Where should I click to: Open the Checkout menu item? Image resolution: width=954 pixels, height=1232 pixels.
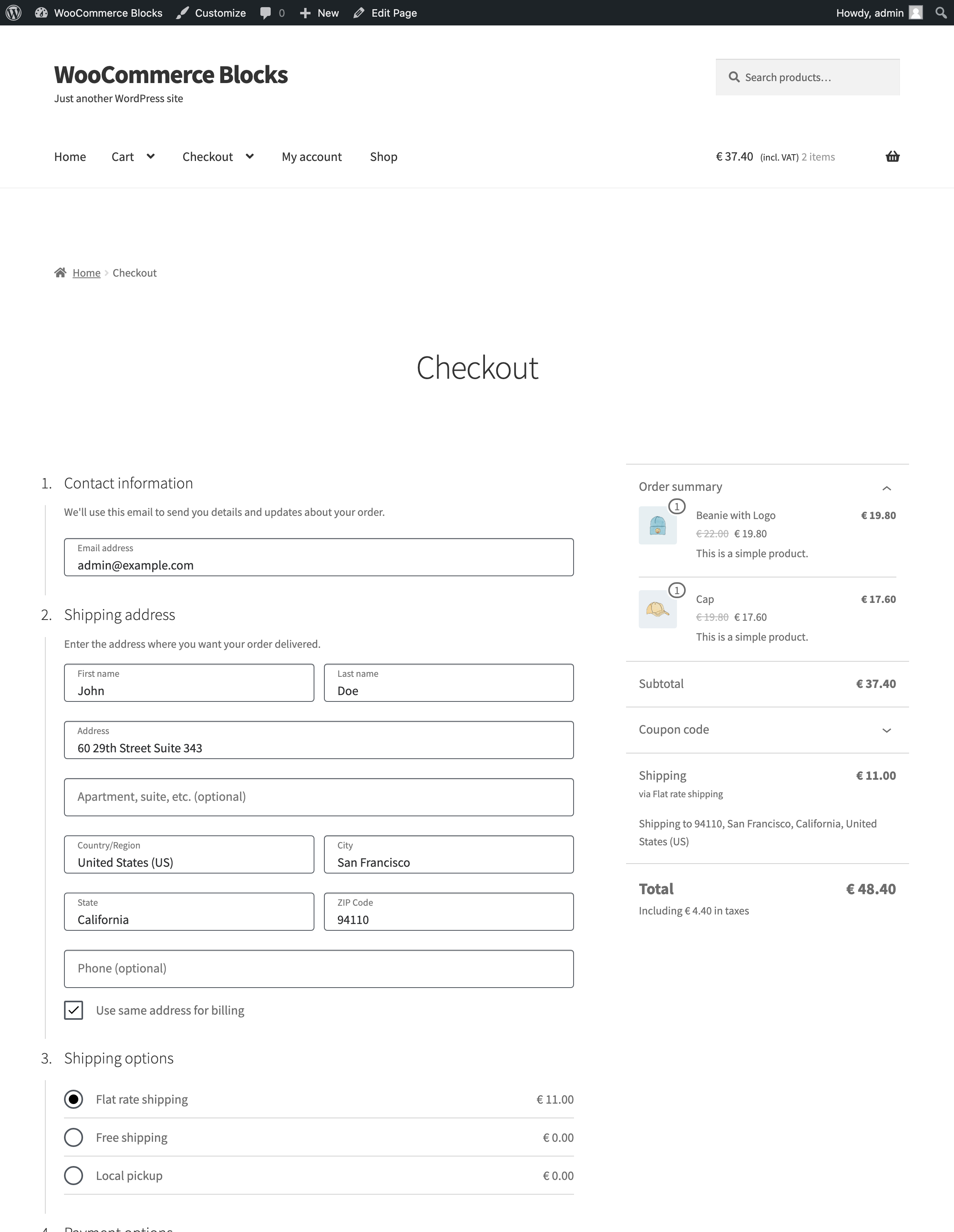click(x=207, y=156)
